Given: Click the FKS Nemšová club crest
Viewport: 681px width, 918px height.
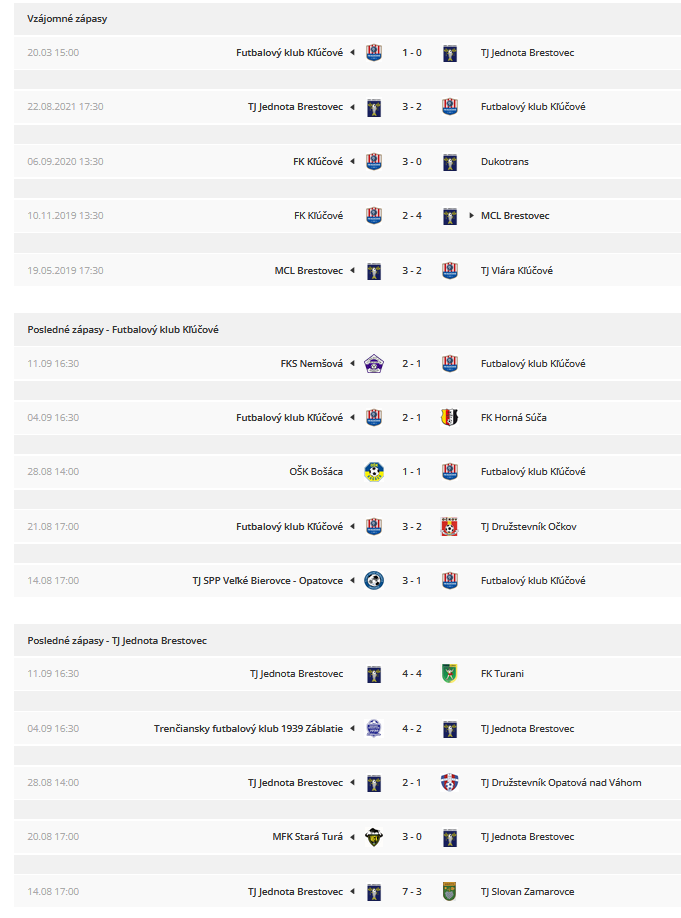Looking at the screenshot, I should (374, 364).
